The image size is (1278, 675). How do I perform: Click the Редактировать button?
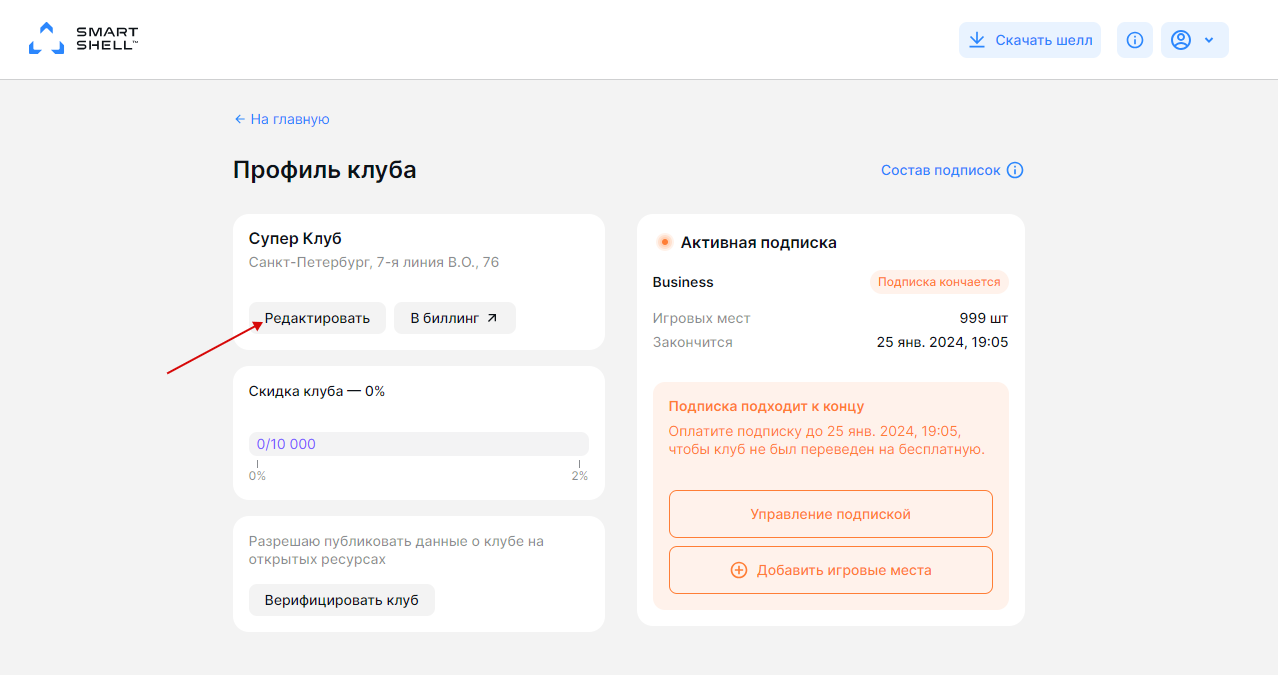[317, 317]
